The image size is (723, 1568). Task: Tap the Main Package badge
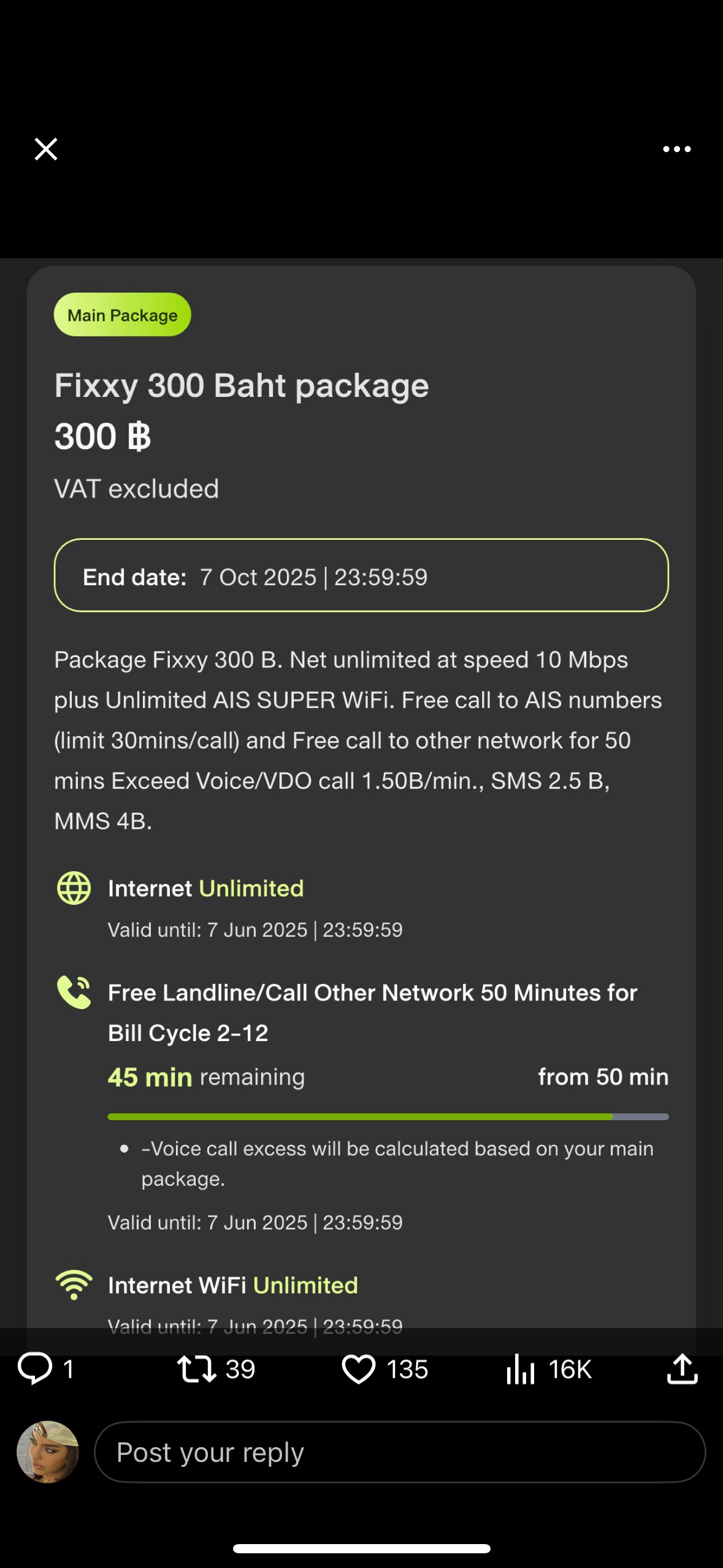(123, 315)
